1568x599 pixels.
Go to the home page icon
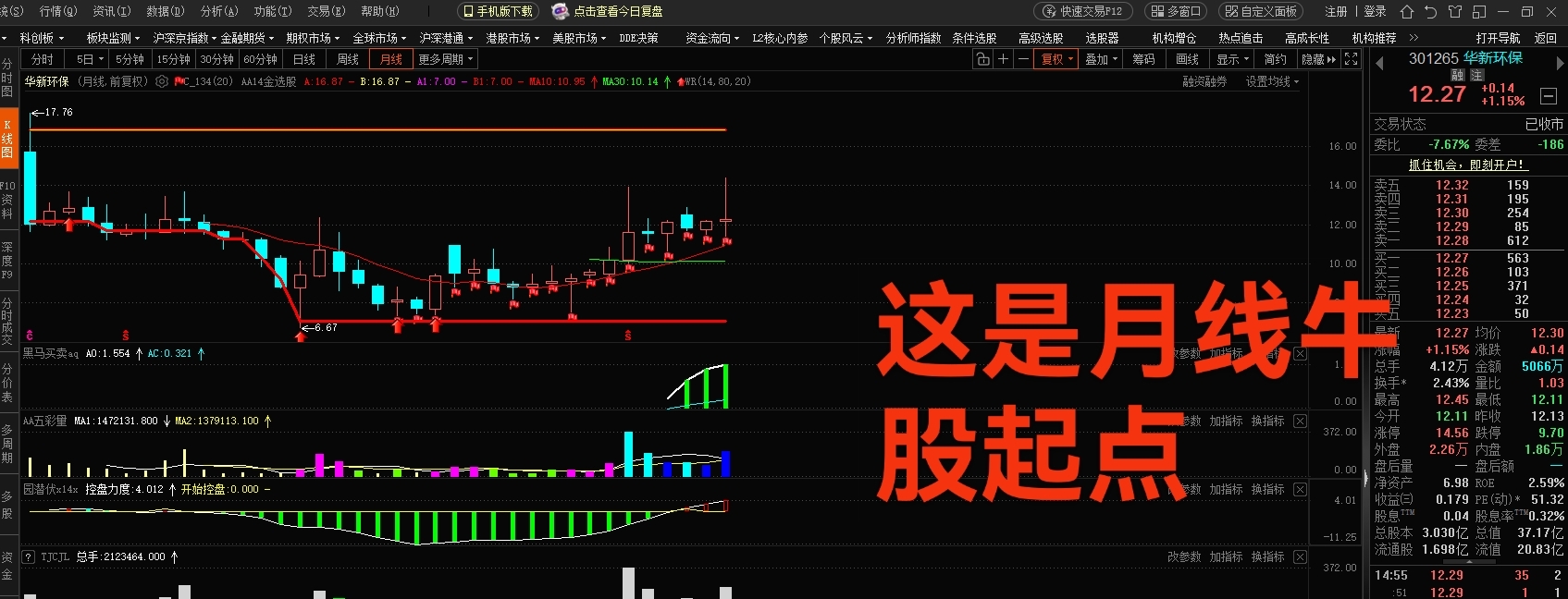click(1407, 12)
